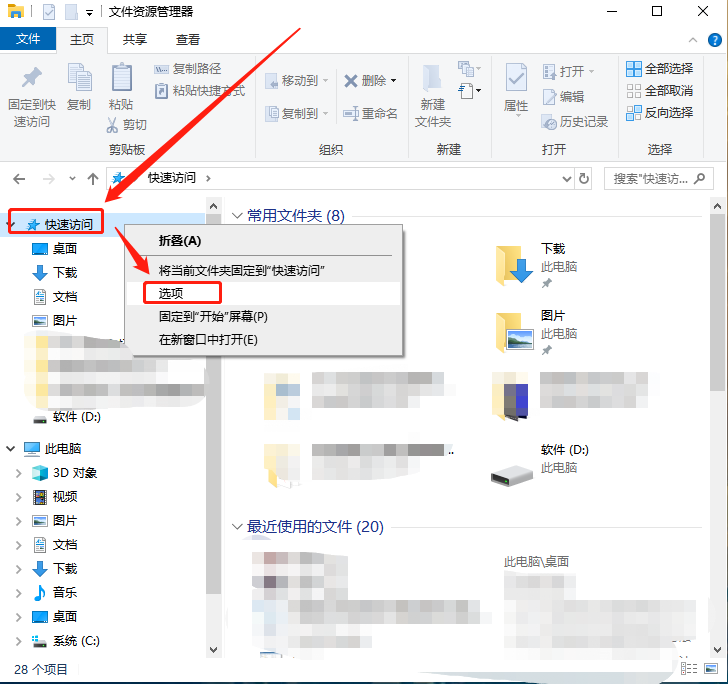Select Options (选项) in context menu
728x684 pixels.
(264, 293)
